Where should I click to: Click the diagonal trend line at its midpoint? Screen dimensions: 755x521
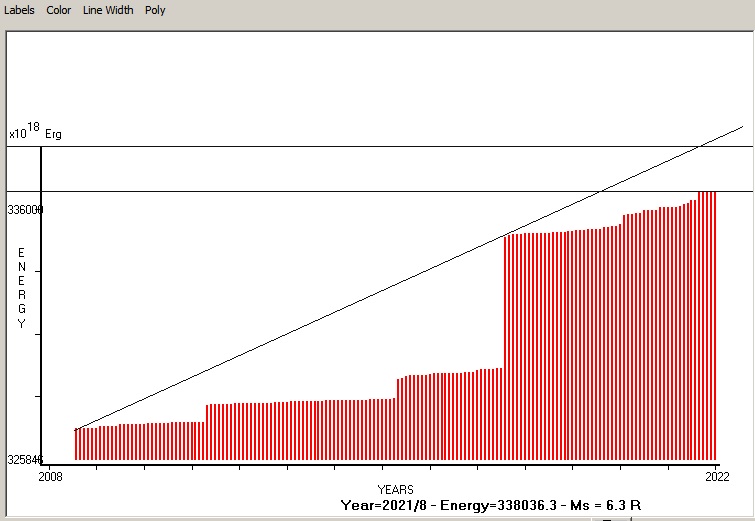[x=409, y=277]
